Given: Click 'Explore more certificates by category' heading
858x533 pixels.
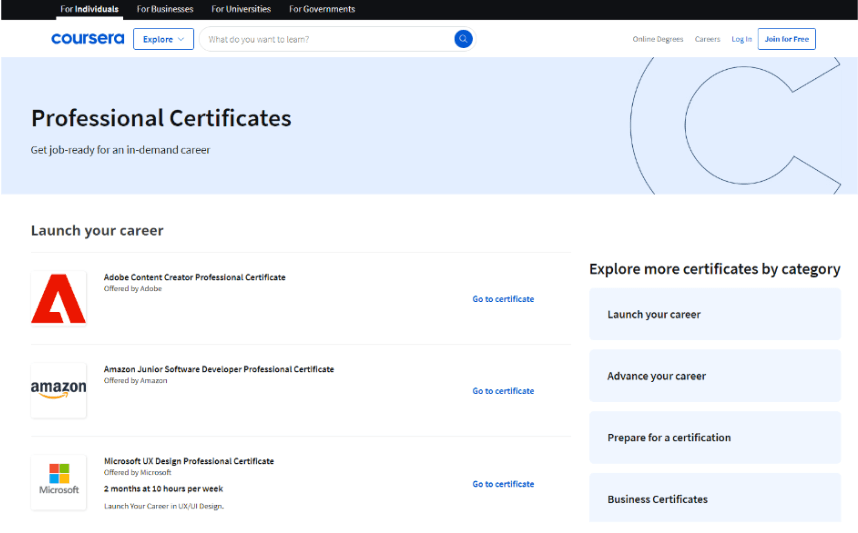Looking at the screenshot, I should tap(715, 269).
